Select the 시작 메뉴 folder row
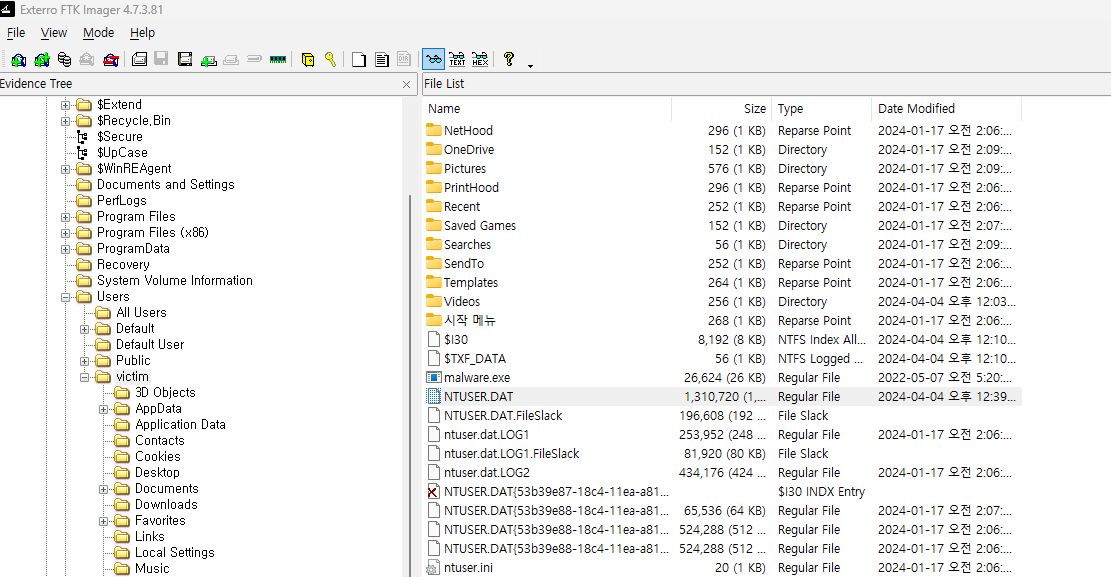The image size is (1111, 577). [x=722, y=320]
